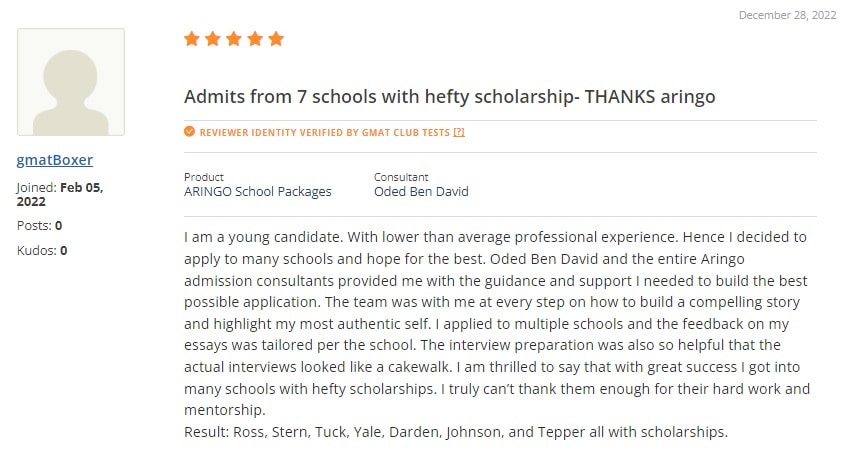Click the second orange rating star
This screenshot has height=450, width=845.
coord(213,39)
